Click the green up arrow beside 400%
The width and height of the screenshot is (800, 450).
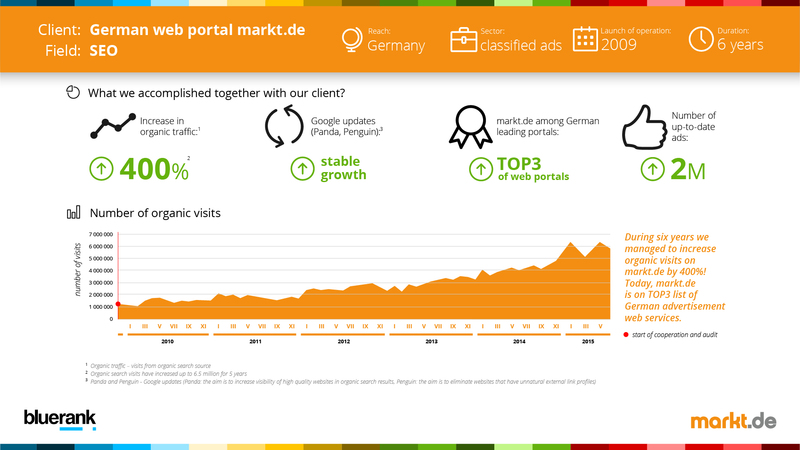101,168
